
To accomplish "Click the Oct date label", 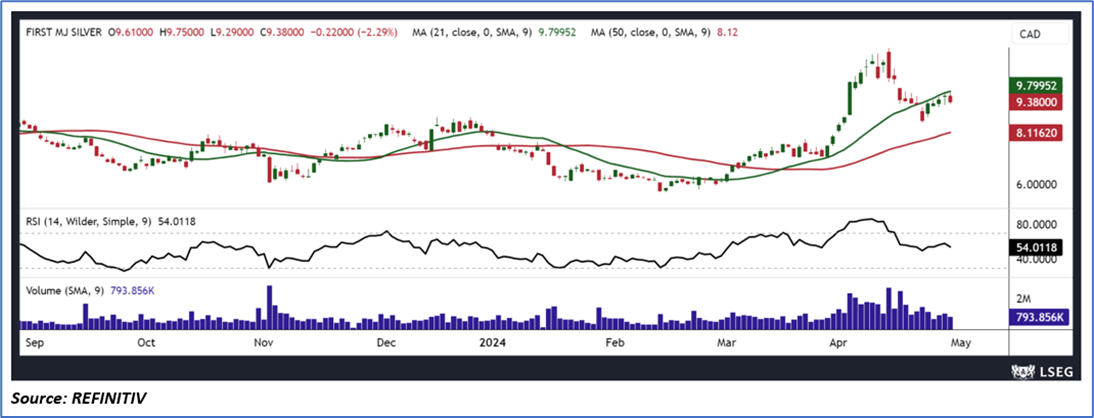I will point(146,343).
